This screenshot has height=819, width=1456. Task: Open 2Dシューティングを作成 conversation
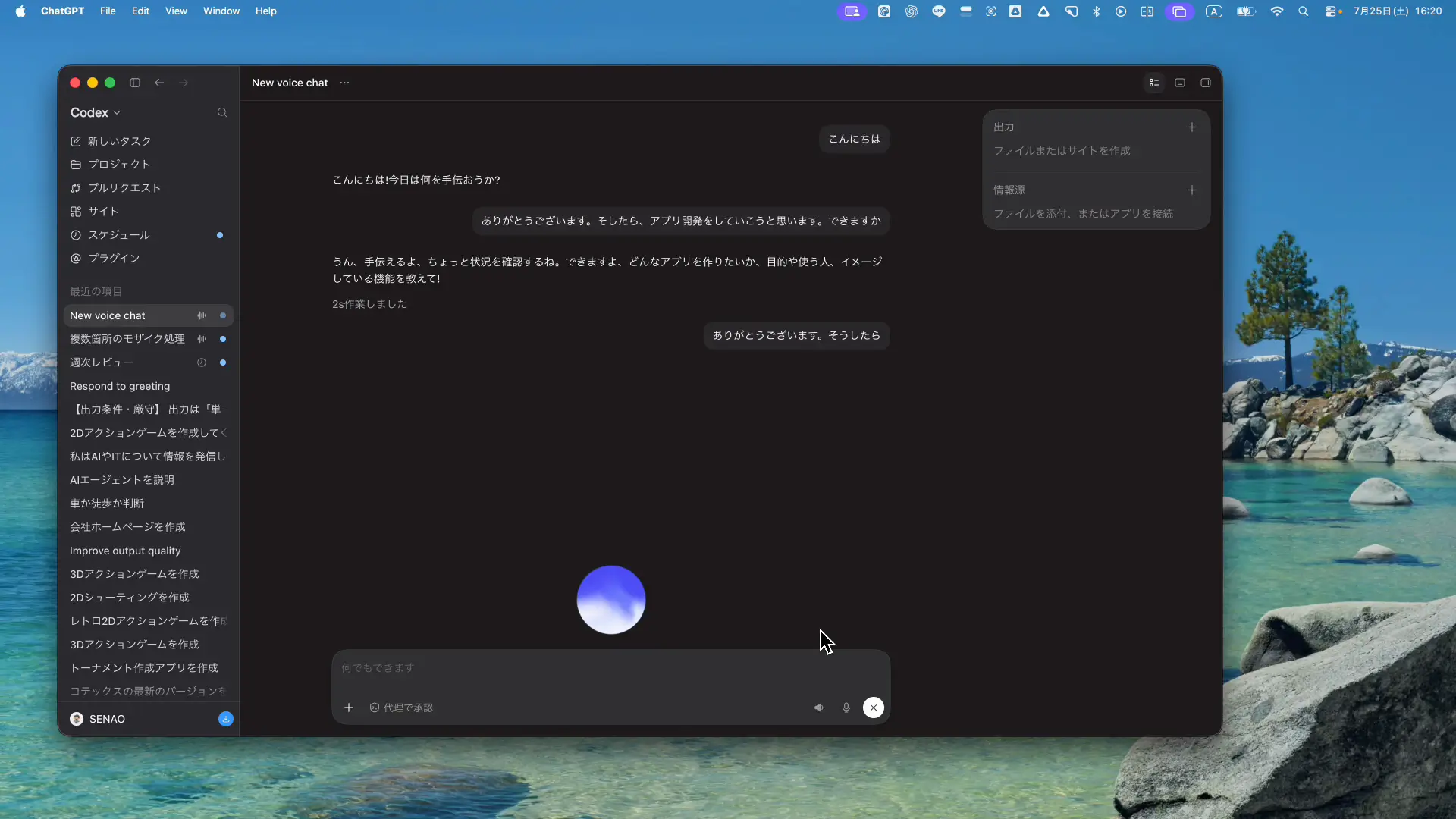click(149, 598)
